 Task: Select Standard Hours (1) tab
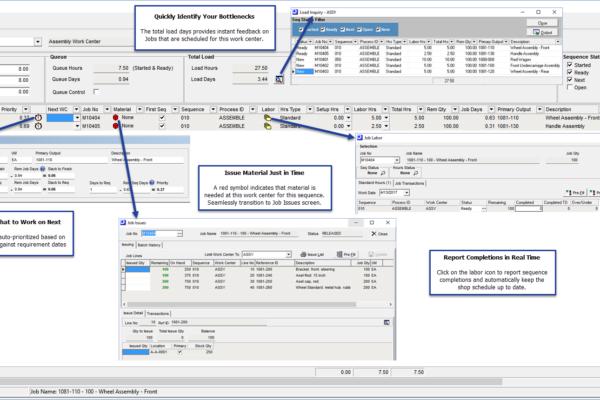[375, 183]
